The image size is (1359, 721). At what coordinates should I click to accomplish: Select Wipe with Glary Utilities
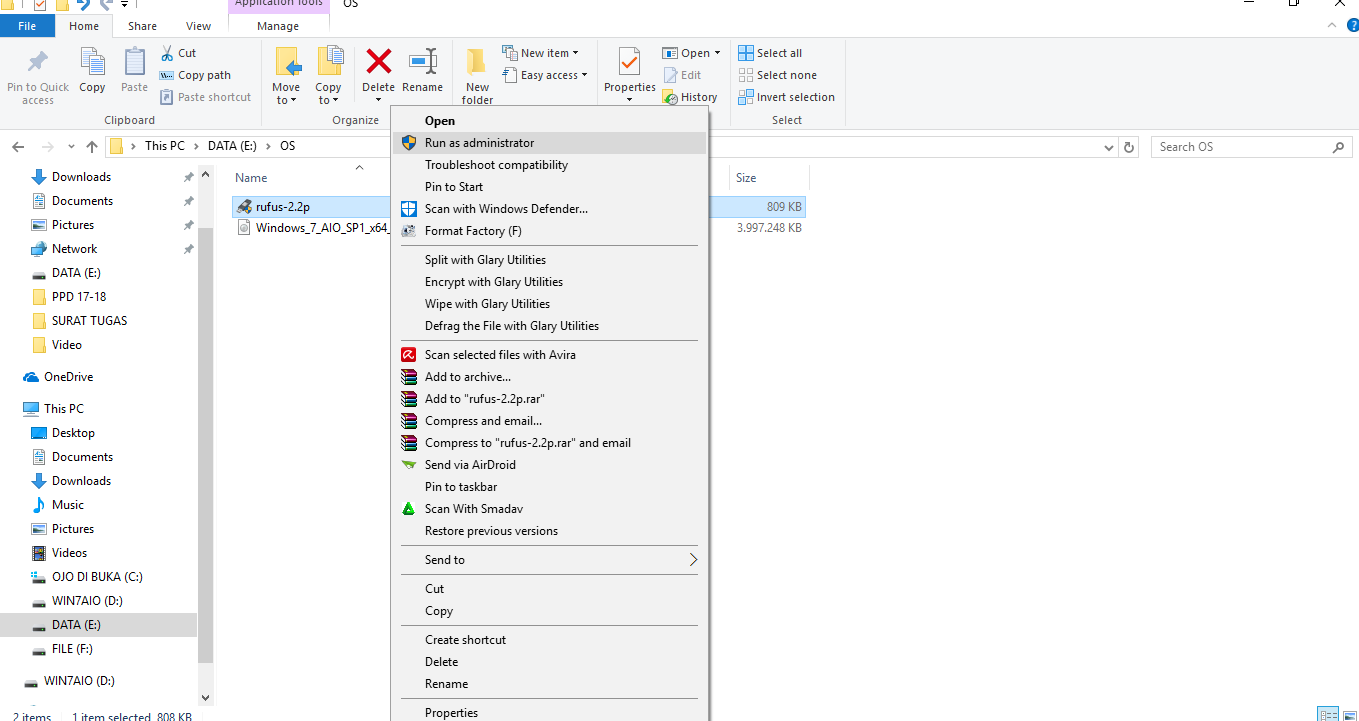coord(548,304)
